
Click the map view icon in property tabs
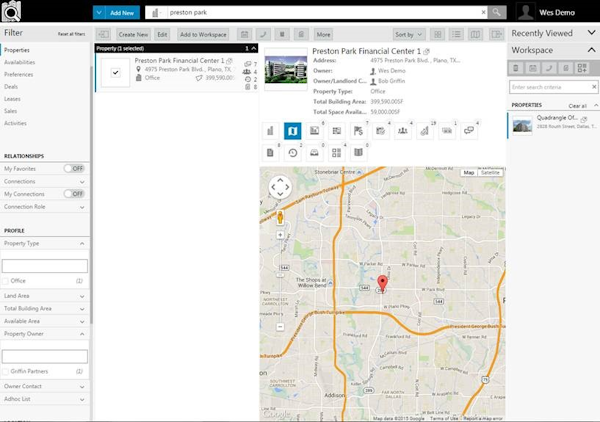[x=293, y=131]
